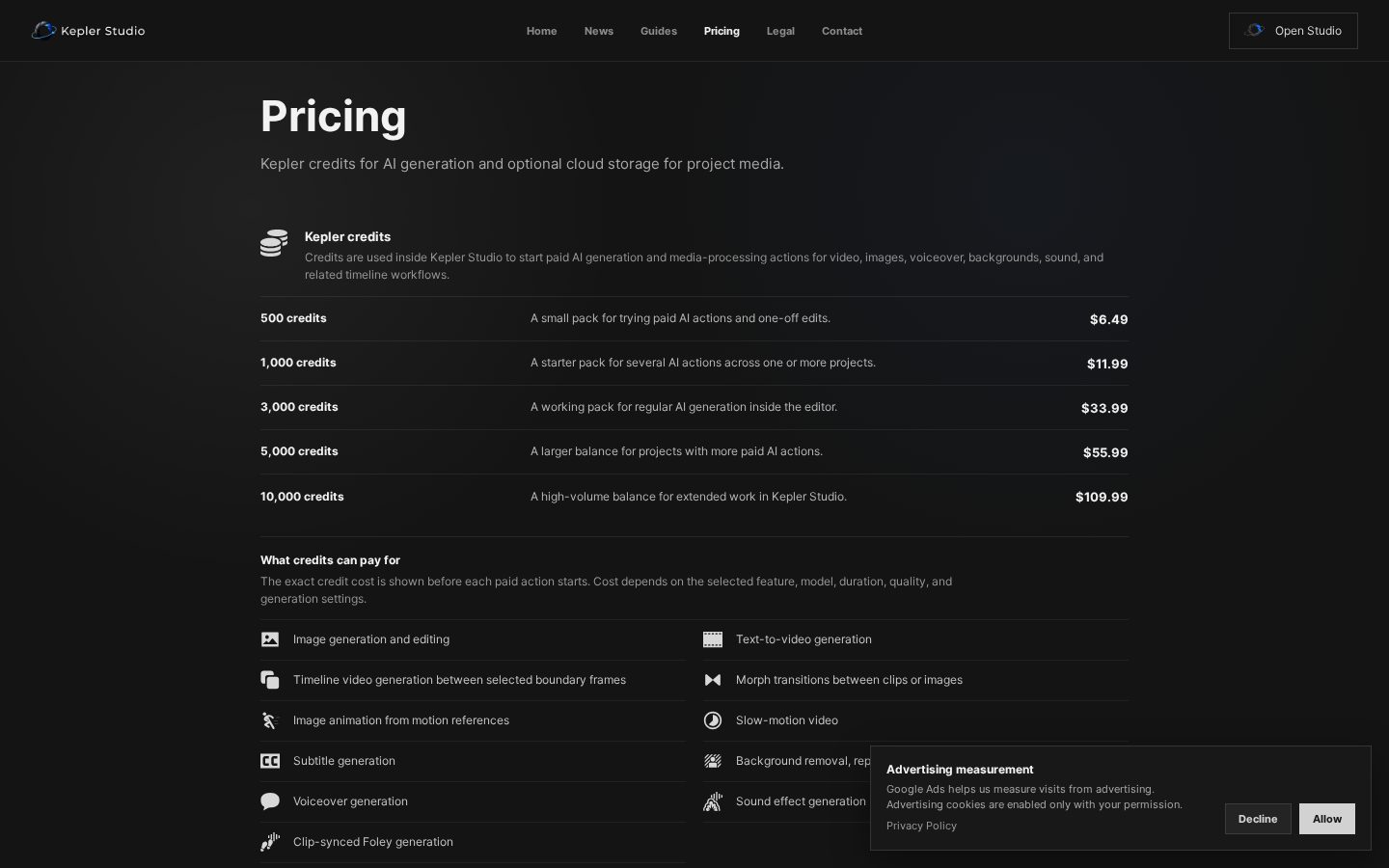The height and width of the screenshot is (868, 1389).
Task: Click the "5,000 credits" row label
Action: click(299, 451)
